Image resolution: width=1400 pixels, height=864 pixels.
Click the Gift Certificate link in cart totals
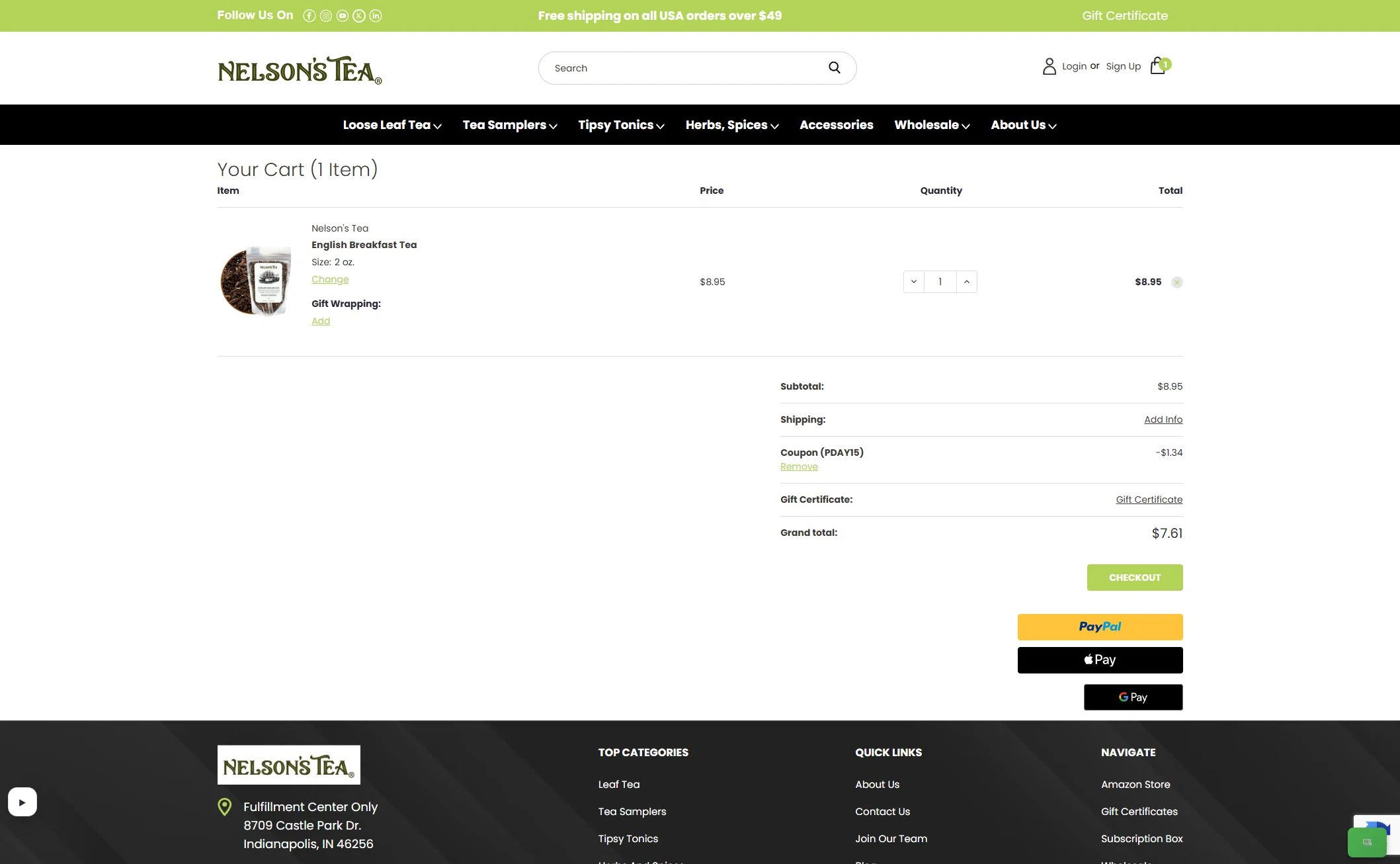click(x=1149, y=499)
